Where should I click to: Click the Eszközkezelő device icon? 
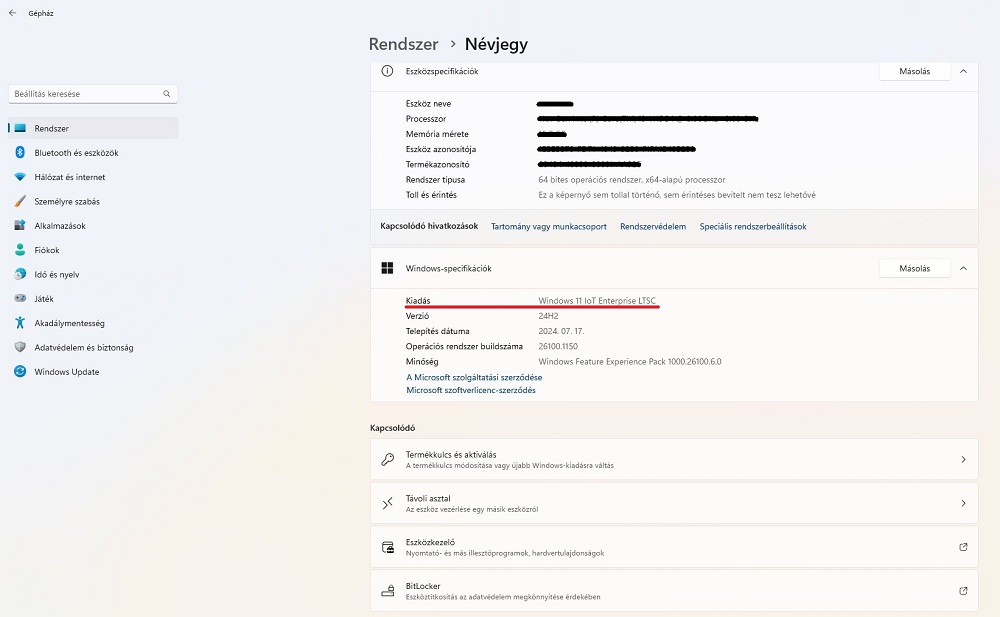coord(388,547)
